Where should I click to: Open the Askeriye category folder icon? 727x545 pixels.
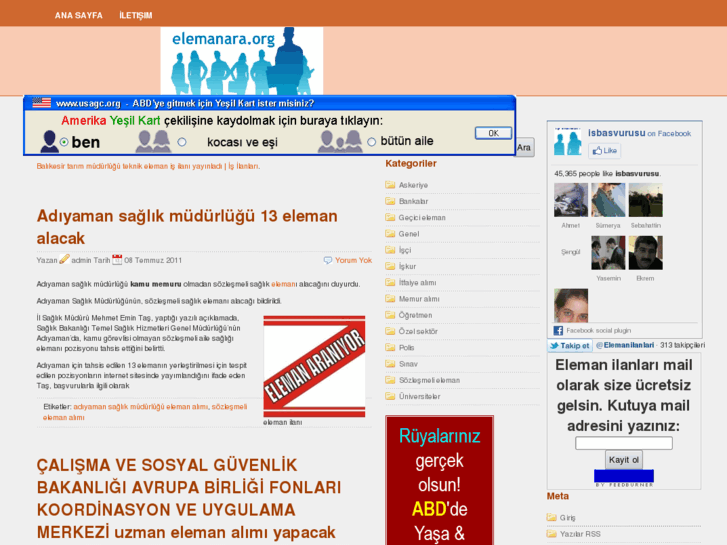tap(390, 185)
